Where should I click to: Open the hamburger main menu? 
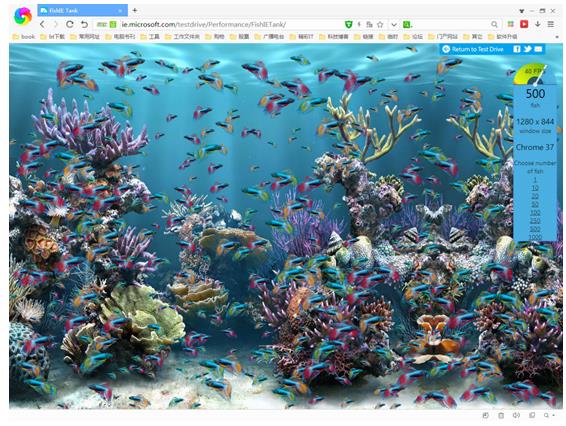tap(551, 24)
